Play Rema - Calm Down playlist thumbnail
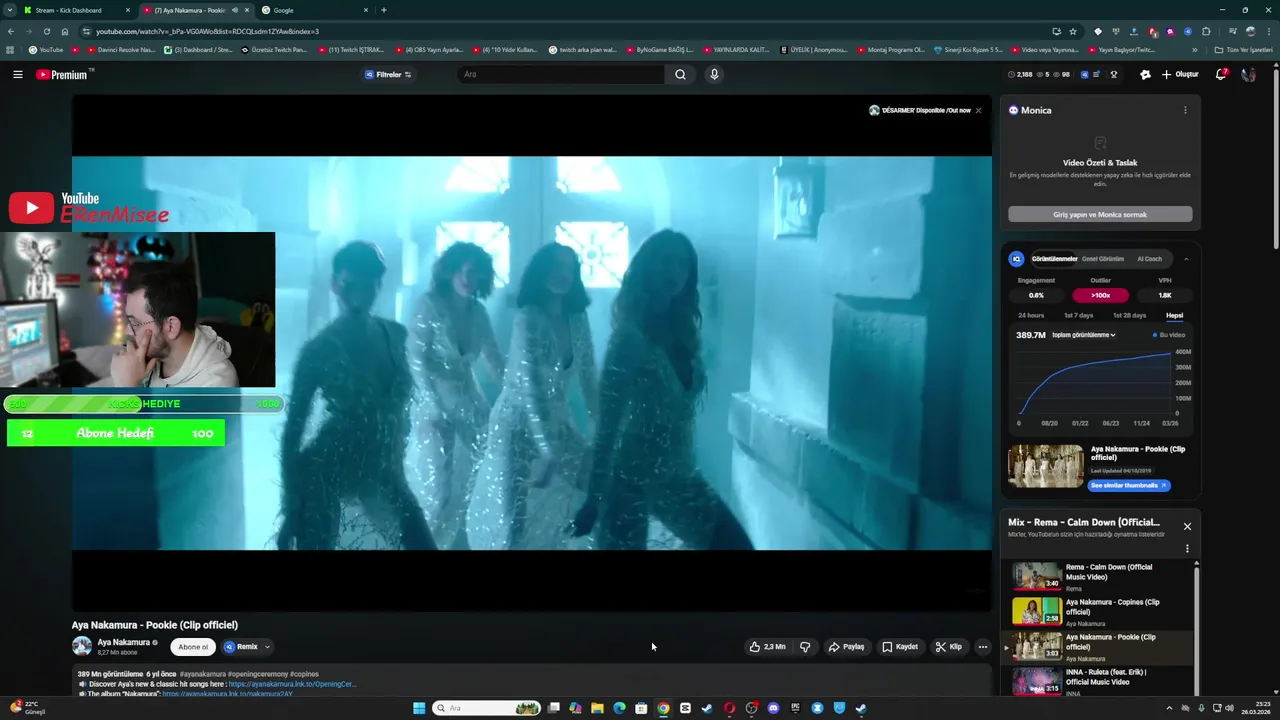This screenshot has width=1280, height=720. [1037, 576]
